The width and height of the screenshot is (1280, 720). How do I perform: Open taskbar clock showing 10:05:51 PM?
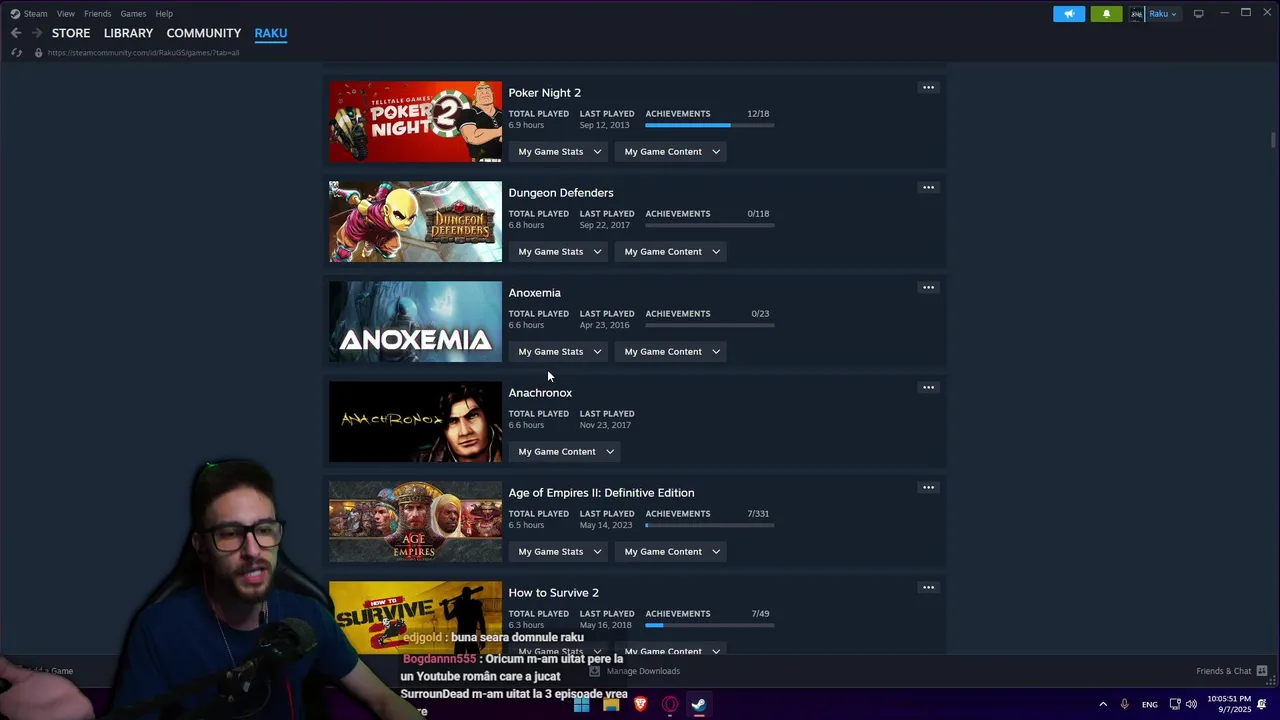pos(1229,704)
